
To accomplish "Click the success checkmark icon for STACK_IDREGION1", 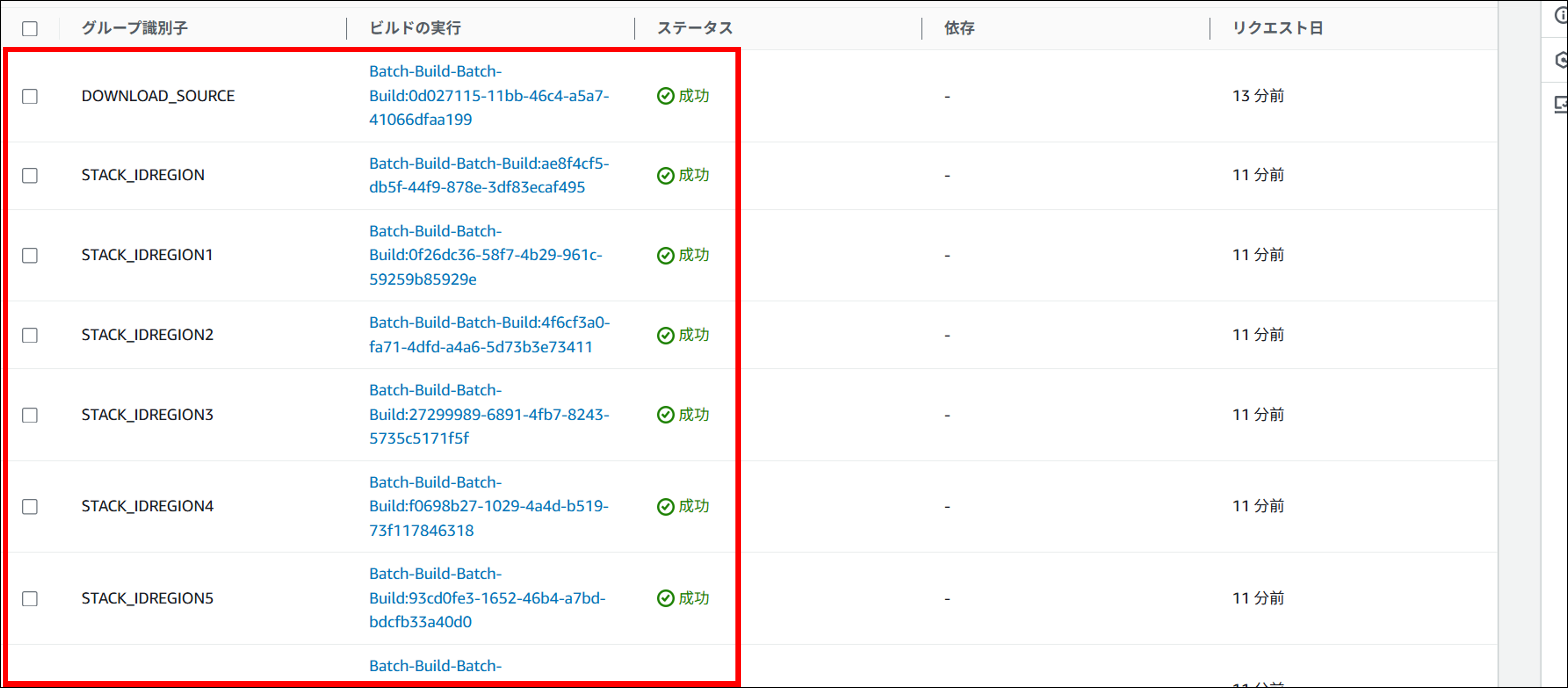I will [x=666, y=255].
